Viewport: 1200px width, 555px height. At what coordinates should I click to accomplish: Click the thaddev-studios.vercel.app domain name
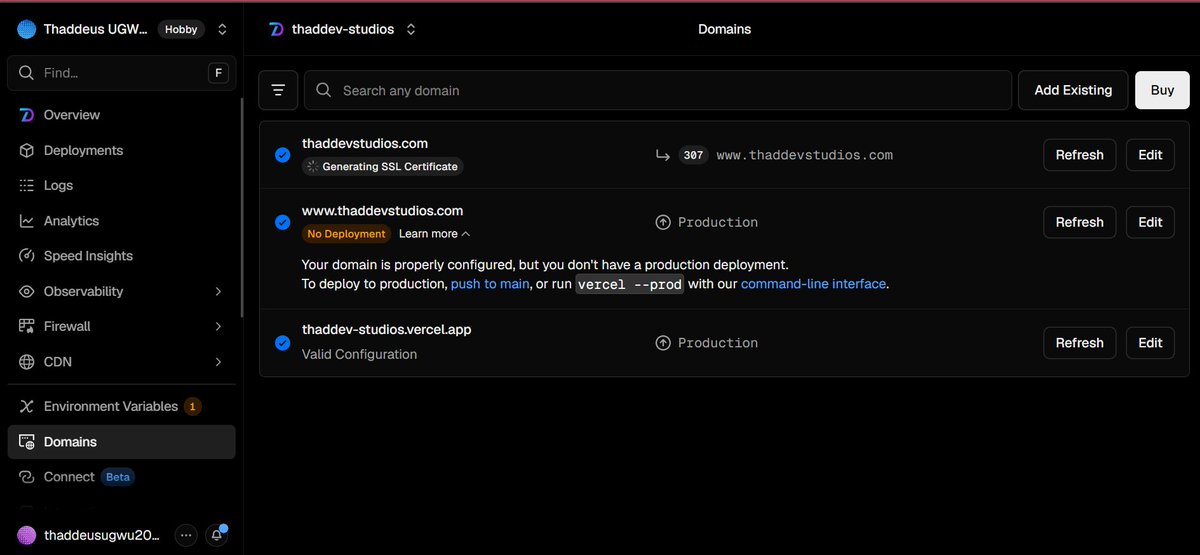point(386,330)
